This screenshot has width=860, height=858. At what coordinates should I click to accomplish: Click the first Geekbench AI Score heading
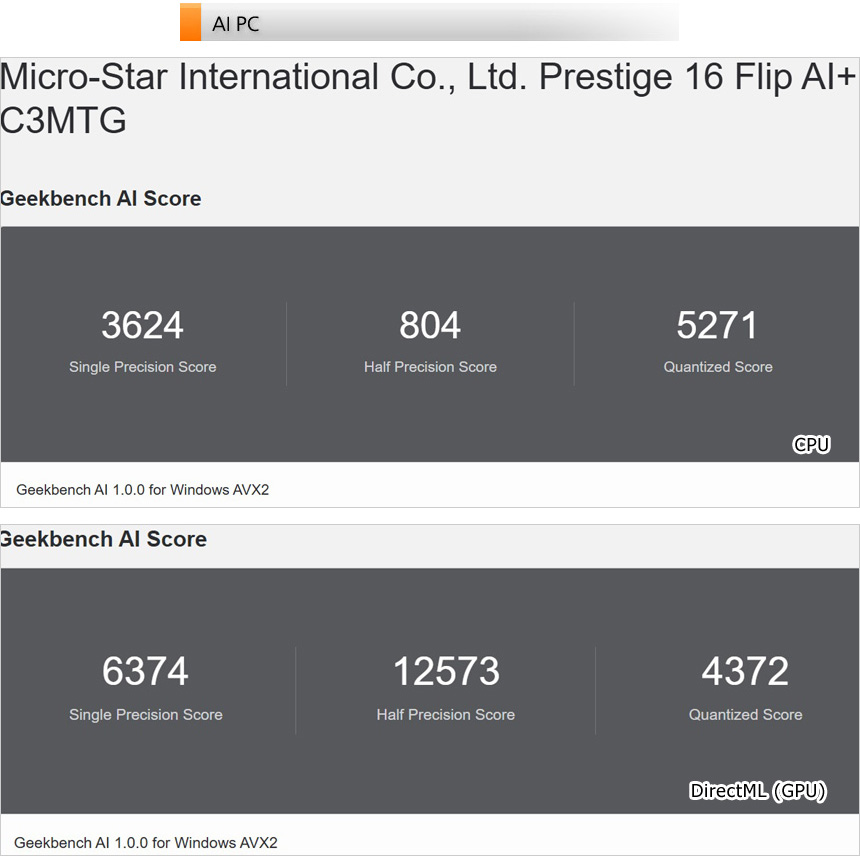[101, 198]
